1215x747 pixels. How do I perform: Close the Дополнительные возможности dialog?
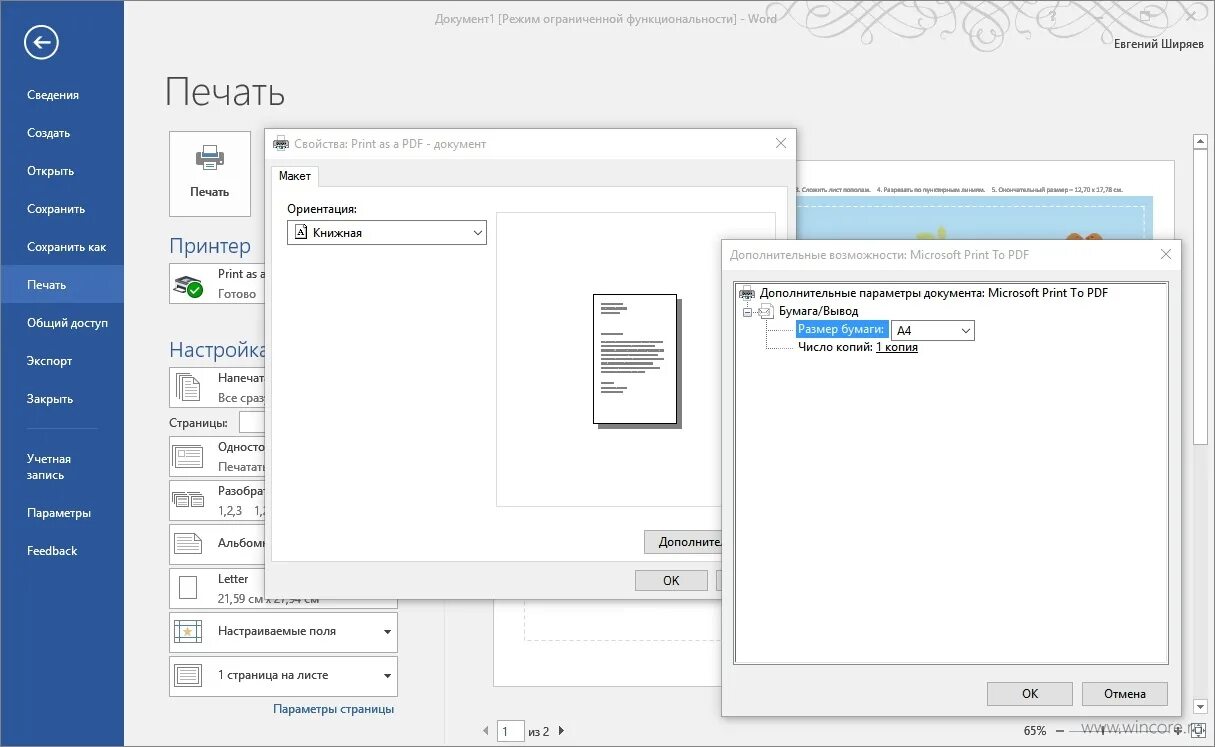1165,254
